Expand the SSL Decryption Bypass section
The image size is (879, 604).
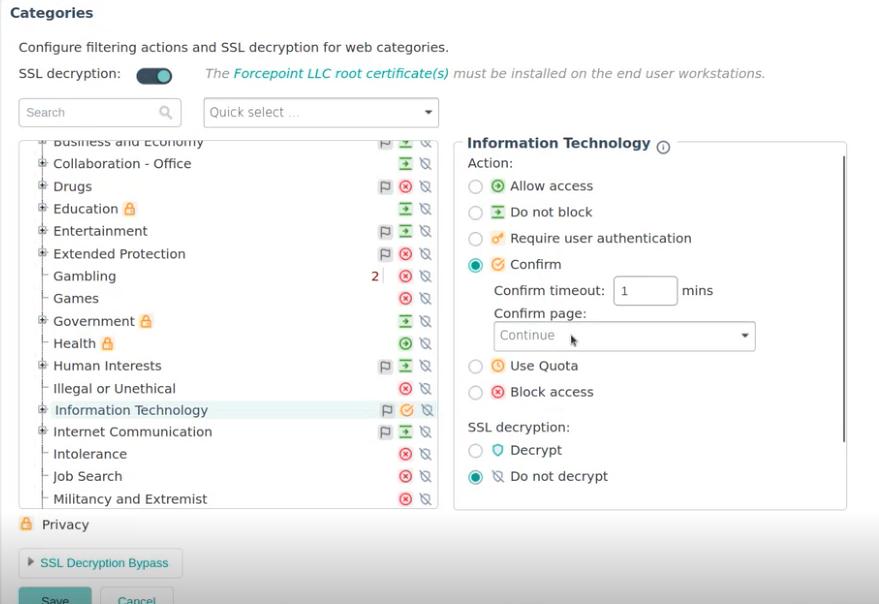click(x=100, y=563)
